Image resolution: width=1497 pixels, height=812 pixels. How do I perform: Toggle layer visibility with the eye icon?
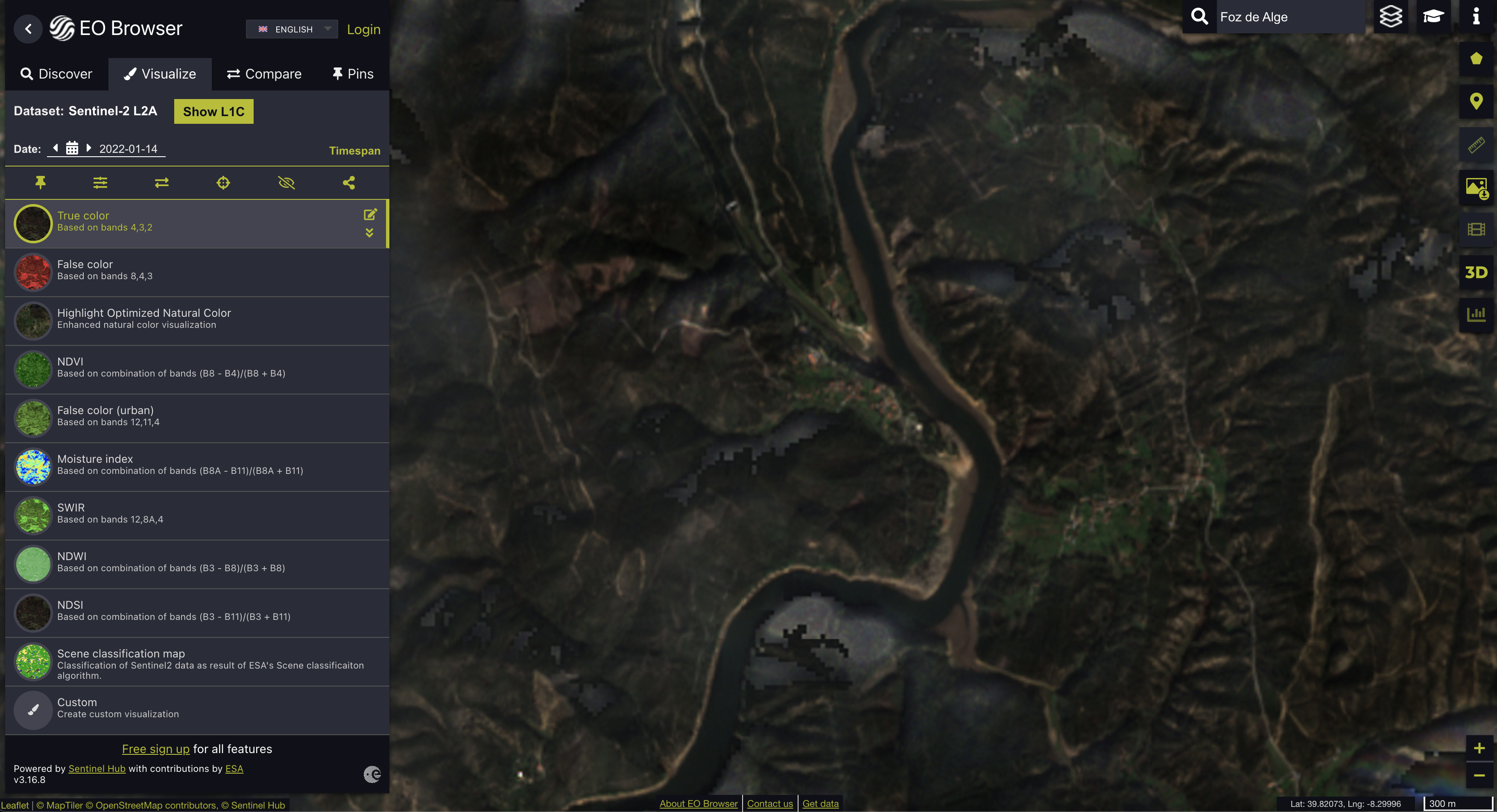(286, 183)
